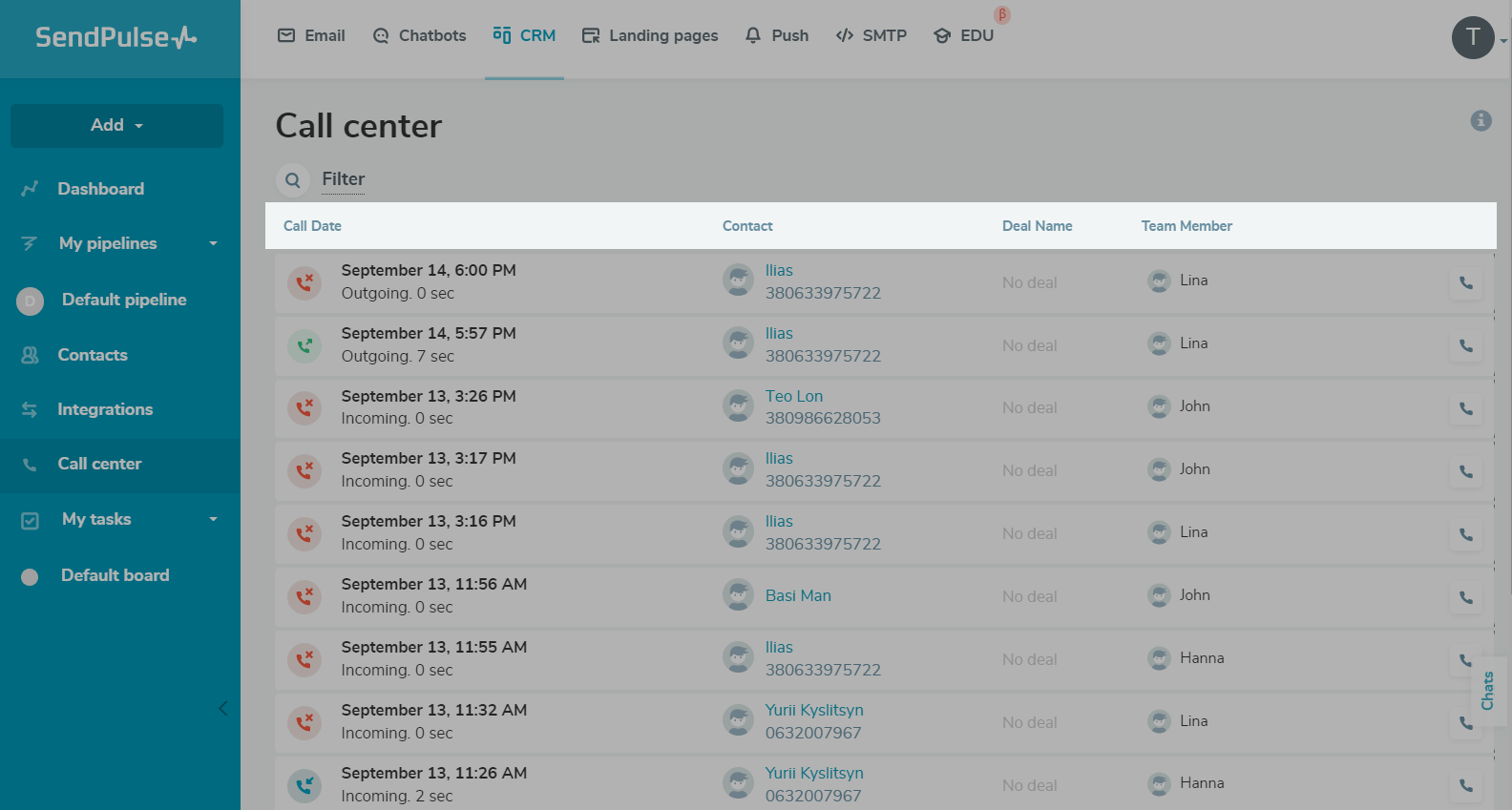Call back Ilias from September 14, 6:00 PM

(x=1466, y=282)
